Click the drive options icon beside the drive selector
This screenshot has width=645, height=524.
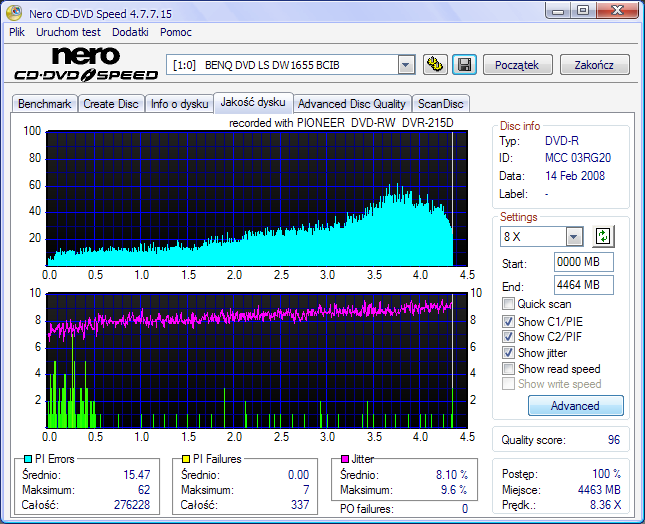point(435,65)
